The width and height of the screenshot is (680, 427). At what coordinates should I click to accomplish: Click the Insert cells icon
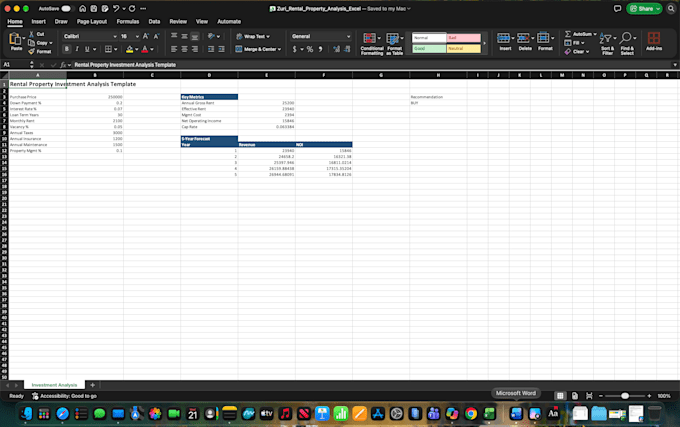pos(503,38)
